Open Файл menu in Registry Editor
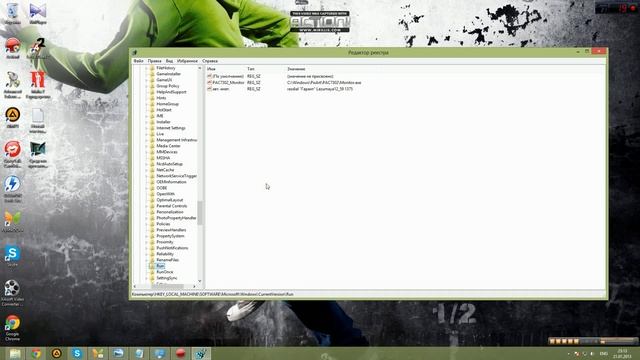The width and height of the screenshot is (640, 360). pyautogui.click(x=138, y=61)
